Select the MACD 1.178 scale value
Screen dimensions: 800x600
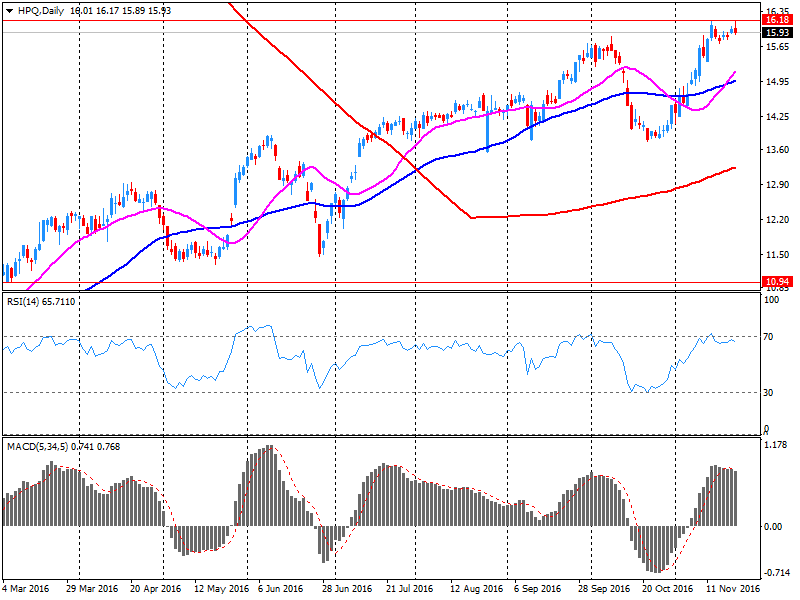pos(776,445)
